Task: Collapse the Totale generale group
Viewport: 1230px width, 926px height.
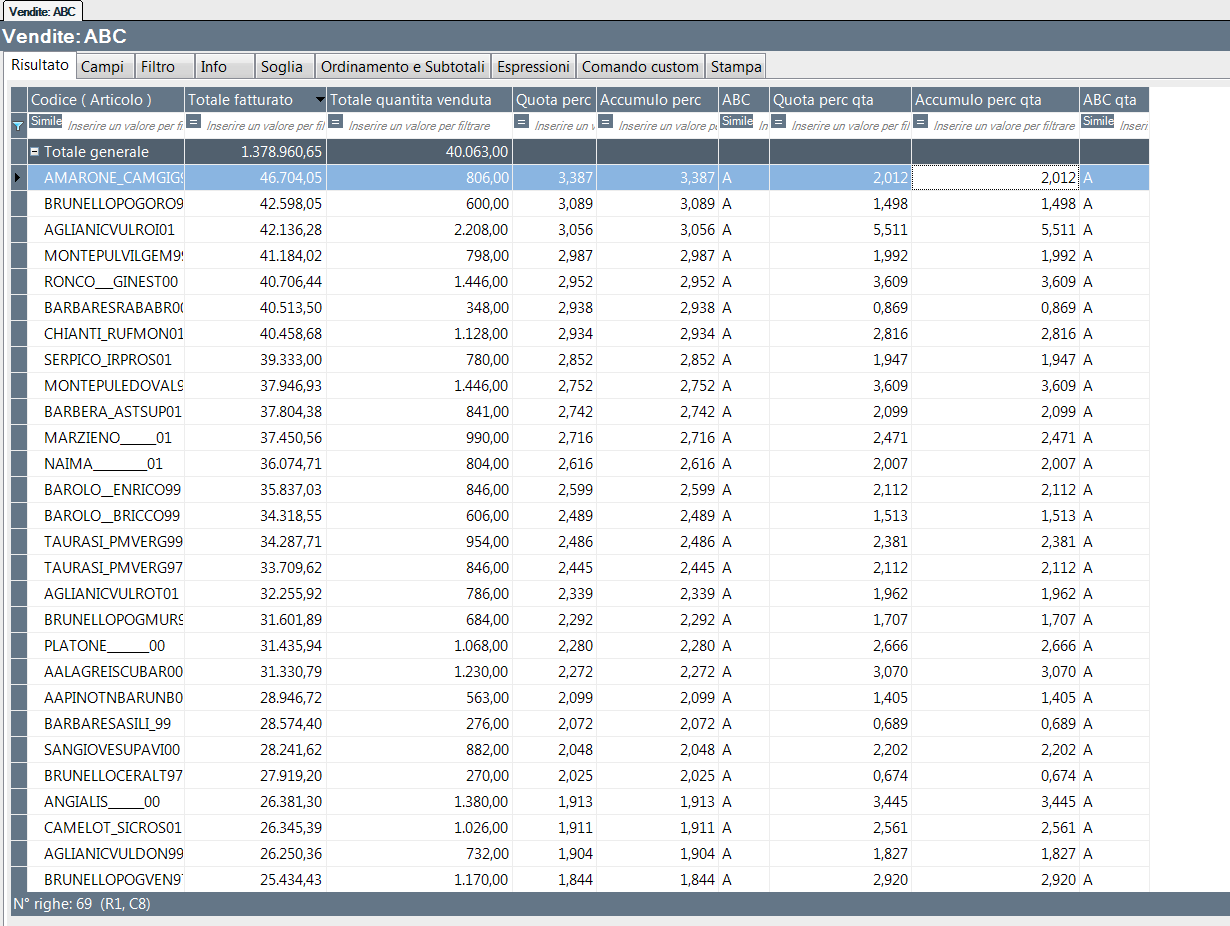Action: coord(35,152)
